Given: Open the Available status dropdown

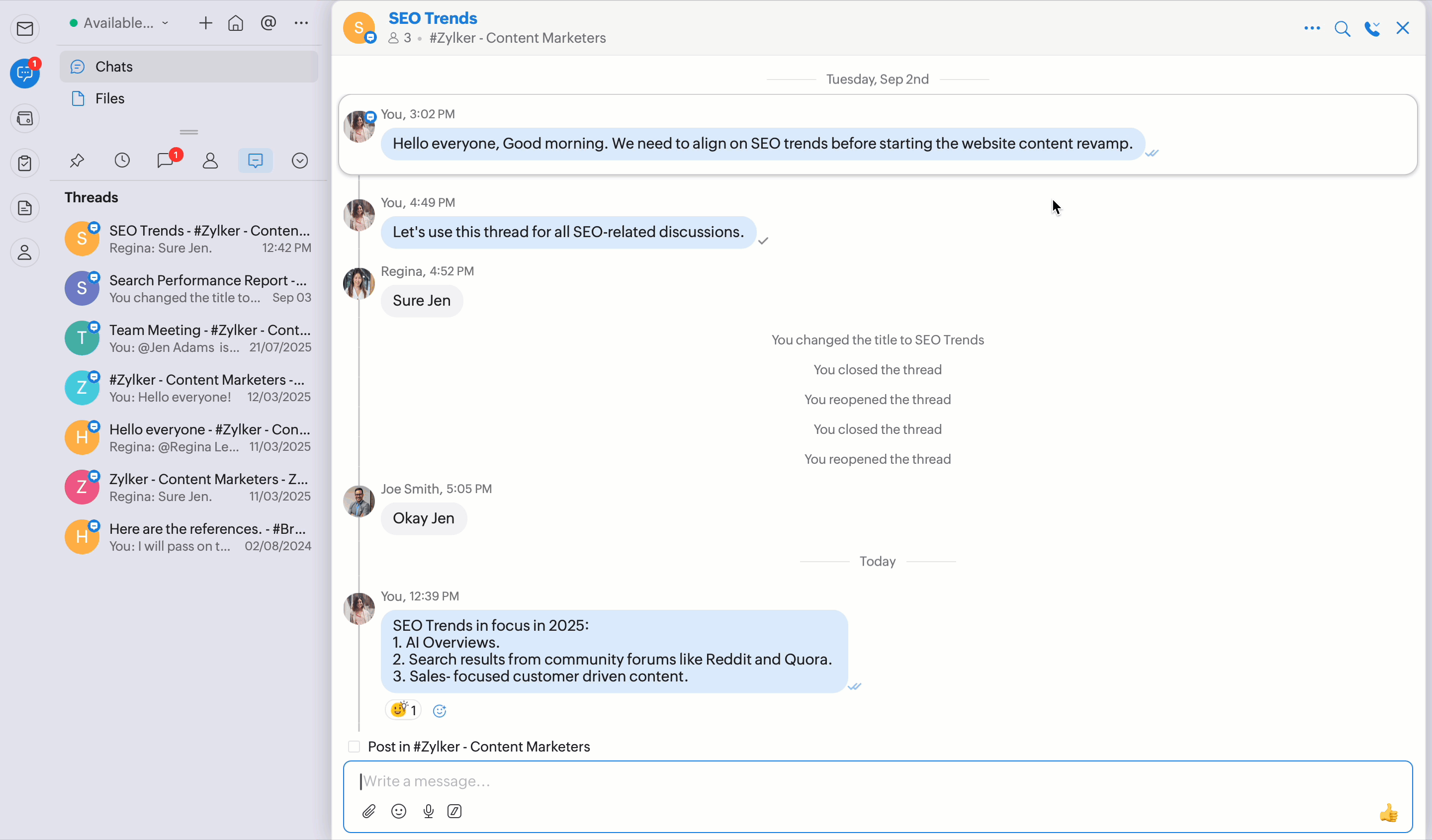Looking at the screenshot, I should pyautogui.click(x=119, y=23).
